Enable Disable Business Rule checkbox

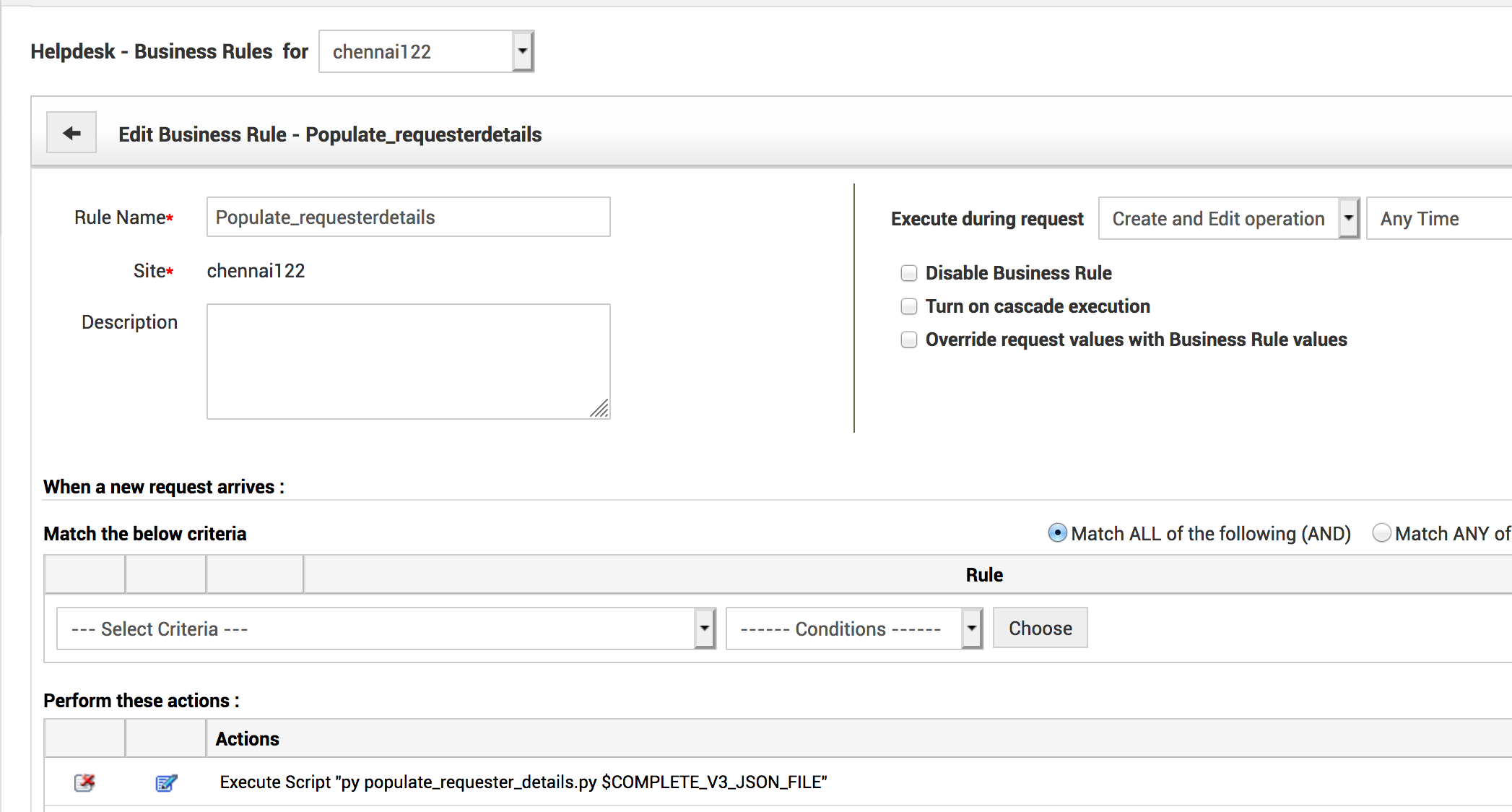[909, 273]
